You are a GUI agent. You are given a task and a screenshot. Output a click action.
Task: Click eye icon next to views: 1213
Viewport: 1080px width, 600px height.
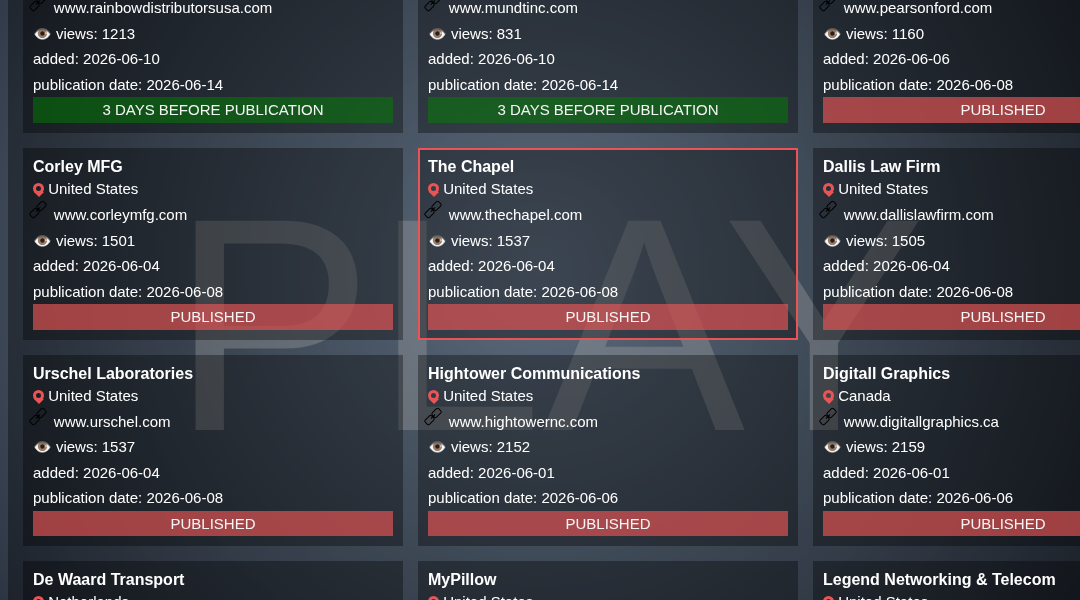click(42, 34)
